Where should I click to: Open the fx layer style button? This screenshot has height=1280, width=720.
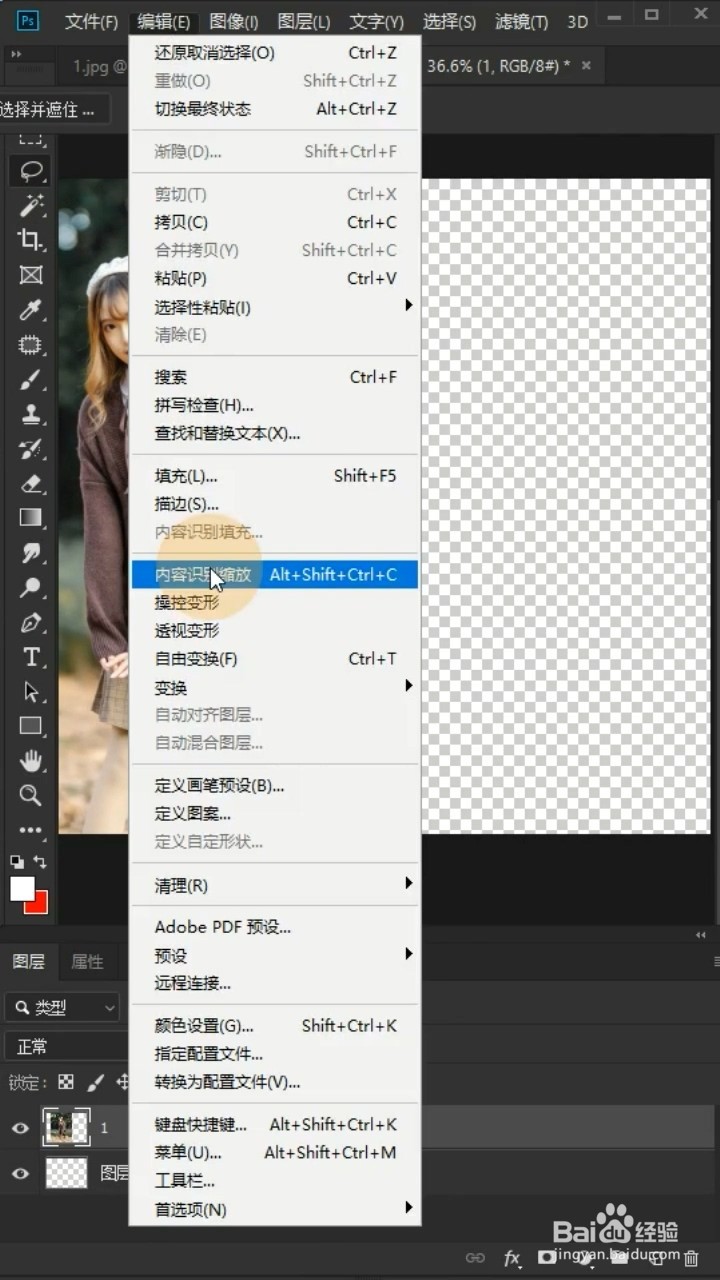tap(512, 1258)
